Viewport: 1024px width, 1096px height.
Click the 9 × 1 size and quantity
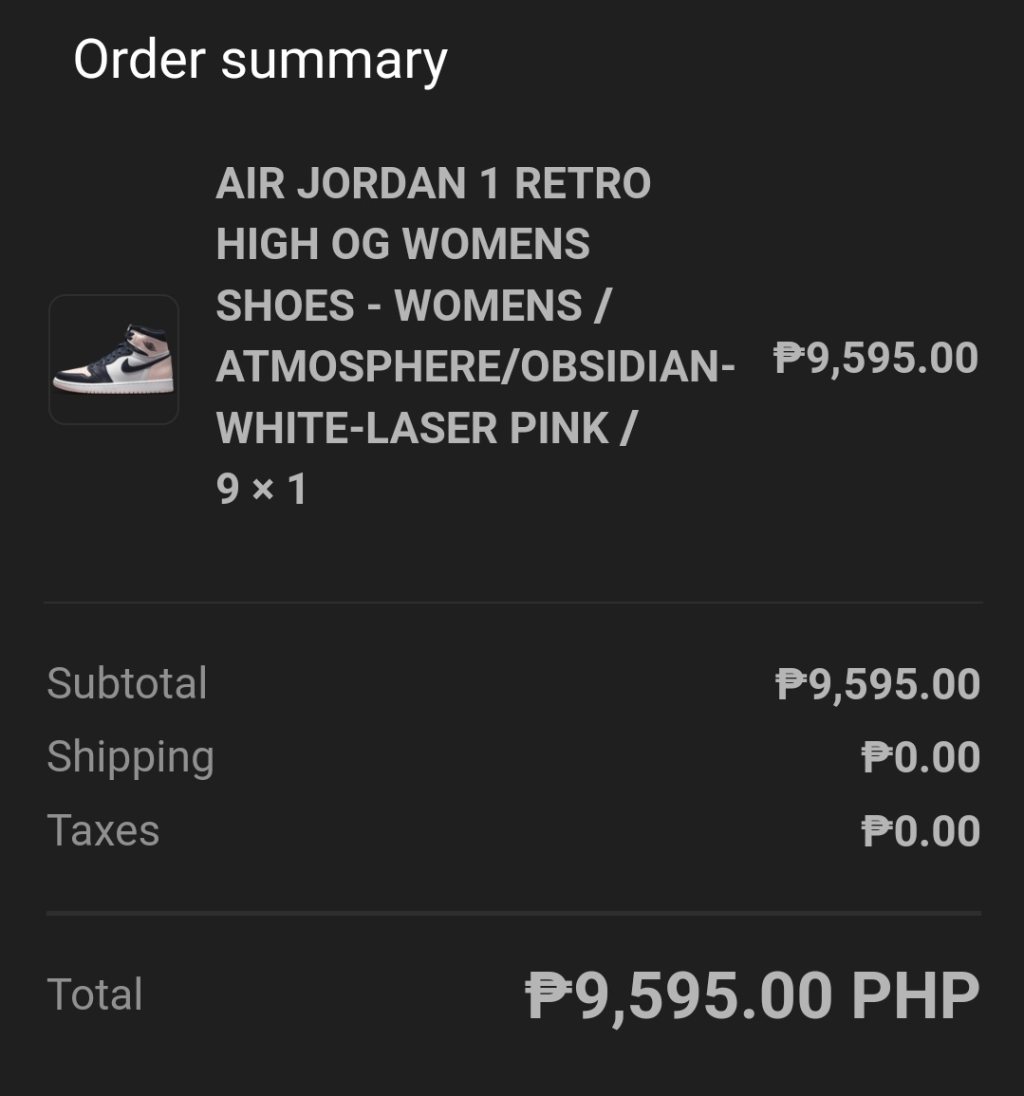pyautogui.click(x=261, y=490)
